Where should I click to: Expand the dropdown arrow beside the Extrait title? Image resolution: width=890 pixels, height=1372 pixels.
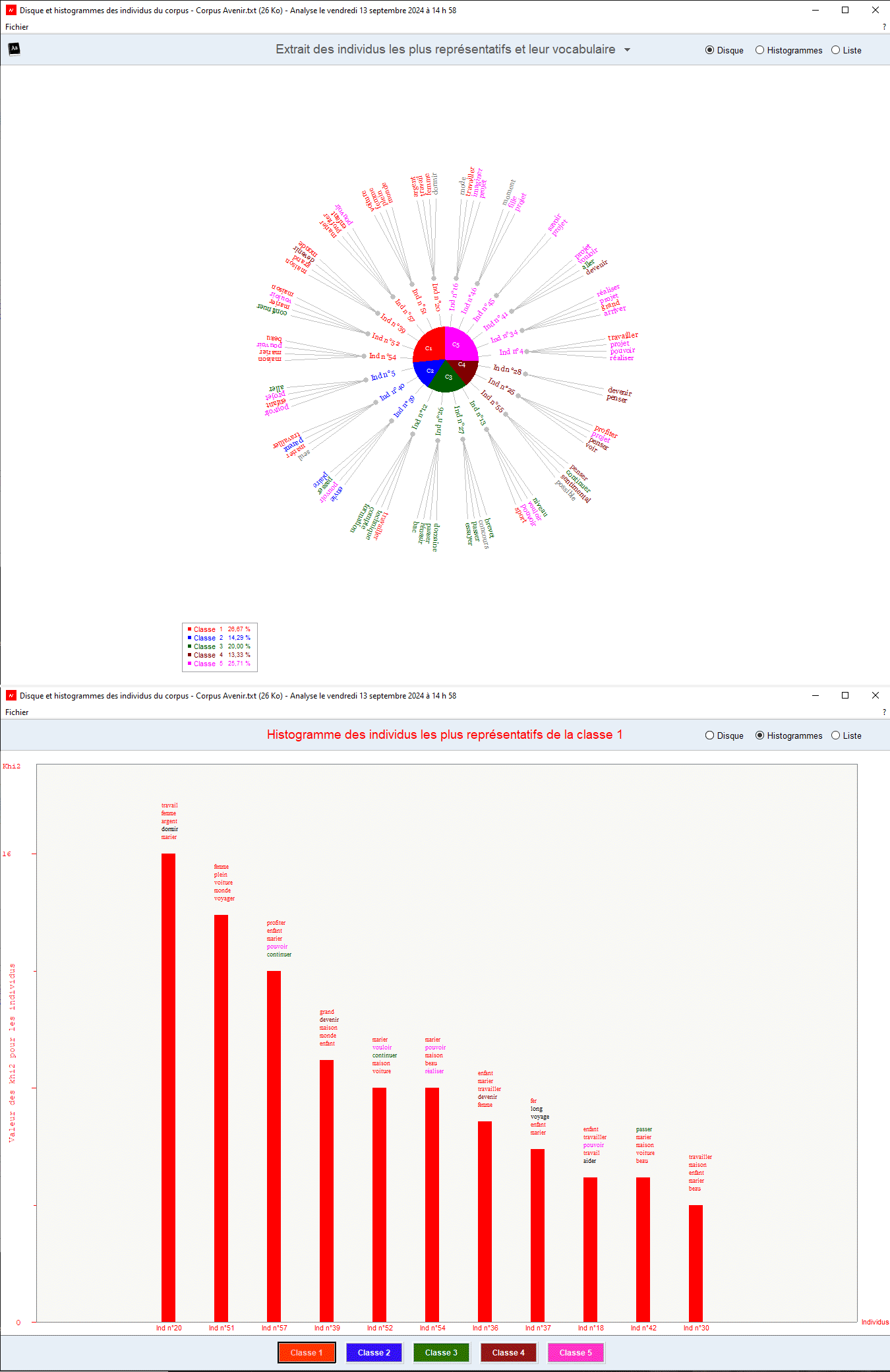[x=627, y=50]
